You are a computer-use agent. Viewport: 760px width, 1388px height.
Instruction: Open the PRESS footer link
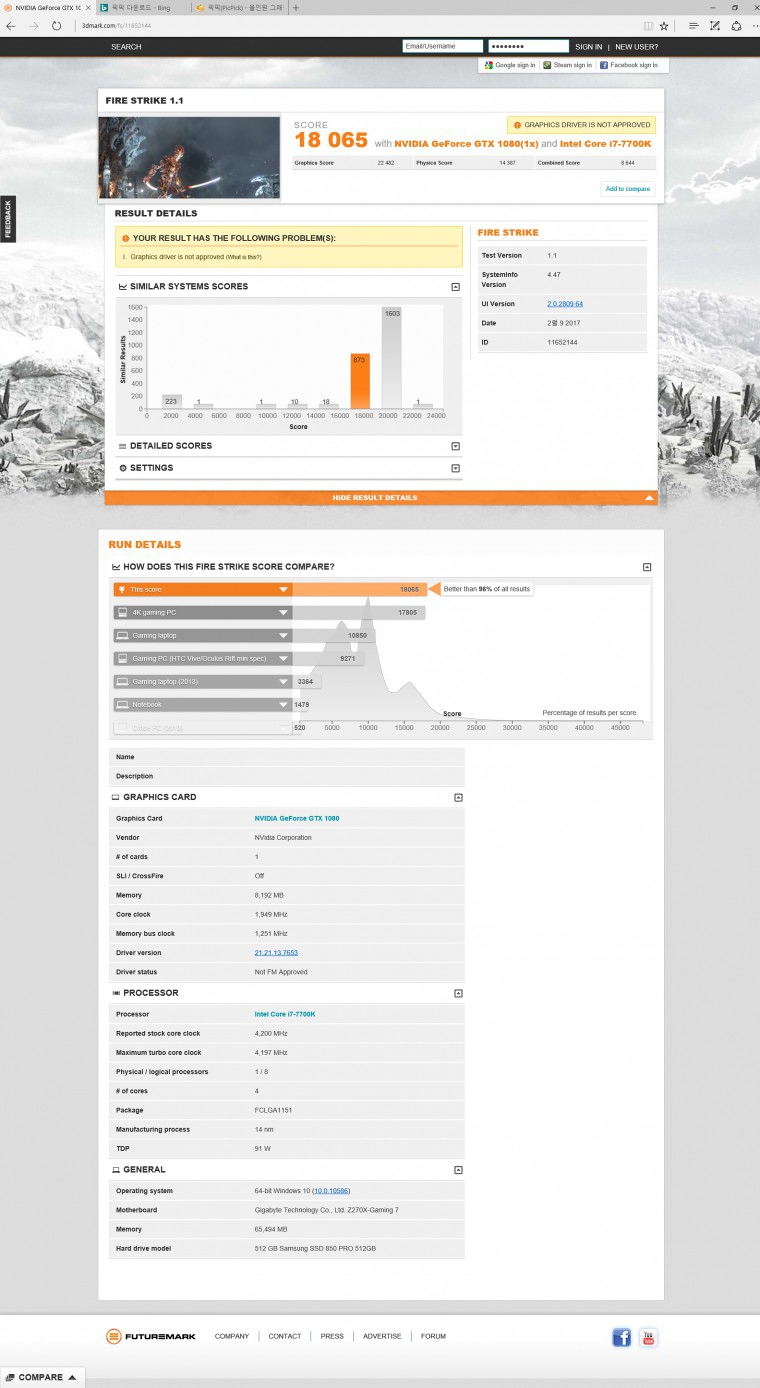coord(332,1336)
